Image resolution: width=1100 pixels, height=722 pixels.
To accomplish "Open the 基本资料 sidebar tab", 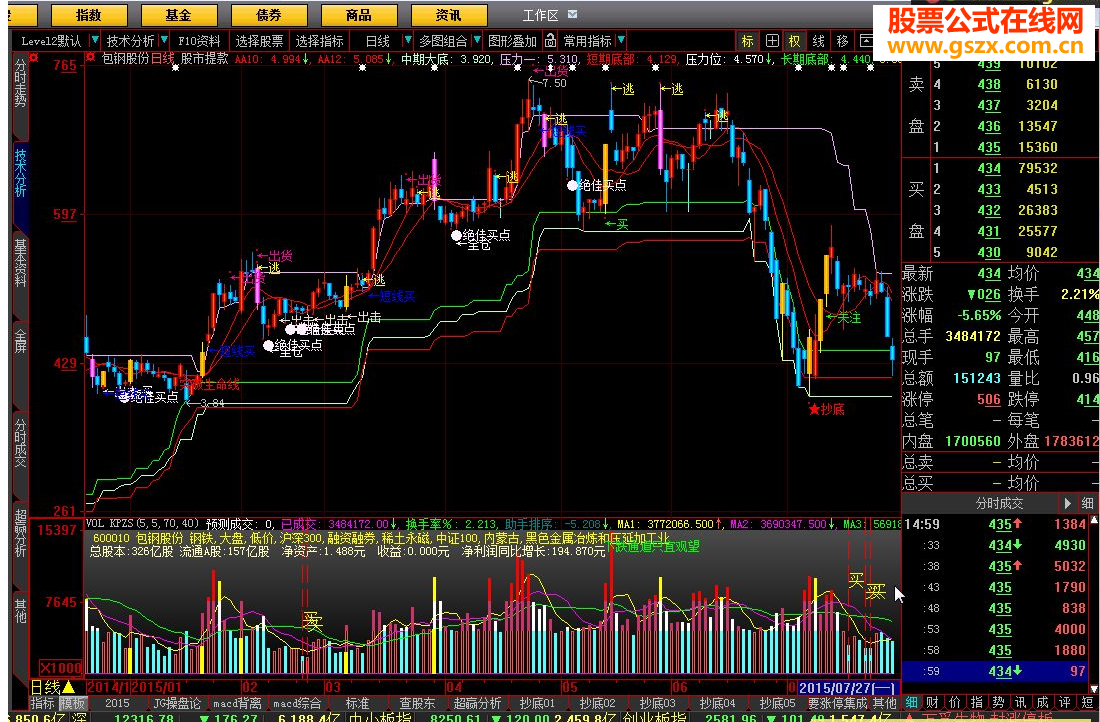I will tap(20, 264).
